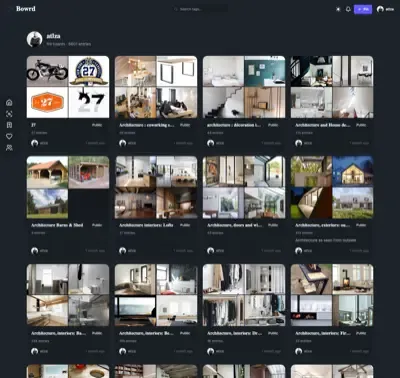400x378 pixels.
Task: Click the Bowrd logo
Action: [x=26, y=9]
